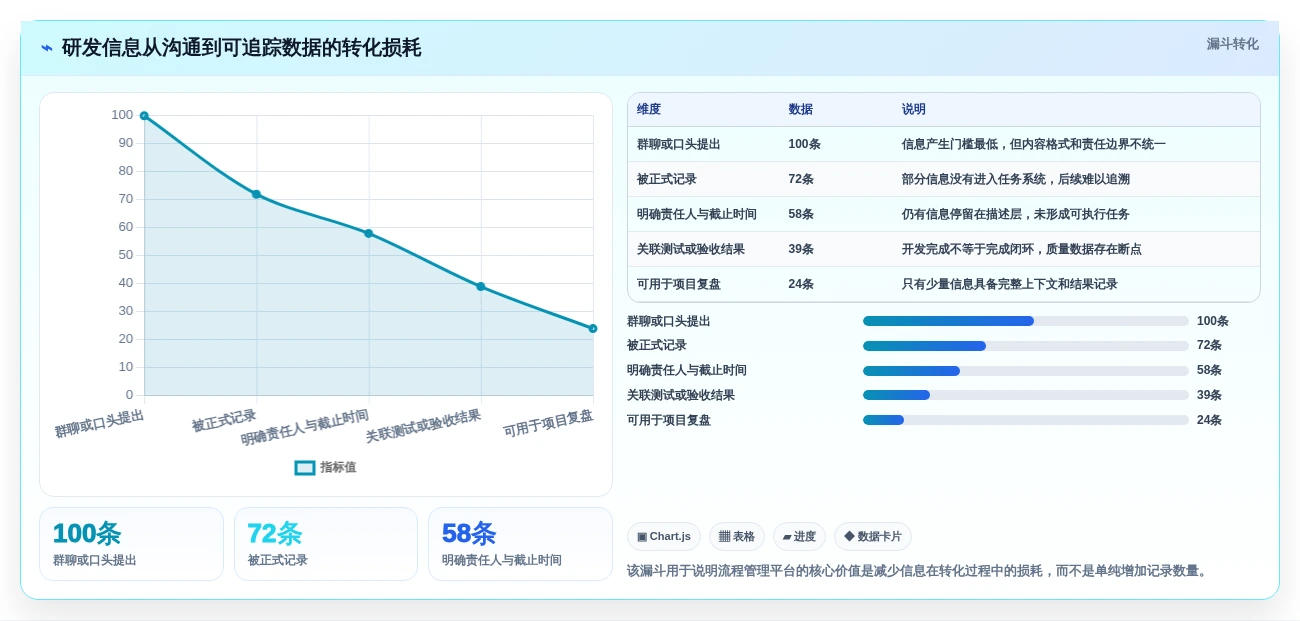
Task: Click the 数据卡片 tag chip
Action: (873, 536)
